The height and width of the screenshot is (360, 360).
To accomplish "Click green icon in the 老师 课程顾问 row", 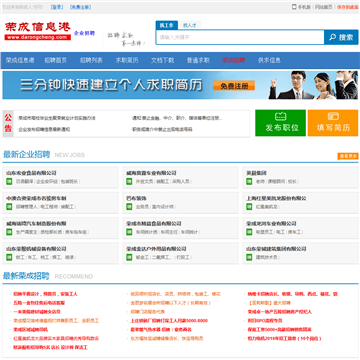I will pos(249,181).
